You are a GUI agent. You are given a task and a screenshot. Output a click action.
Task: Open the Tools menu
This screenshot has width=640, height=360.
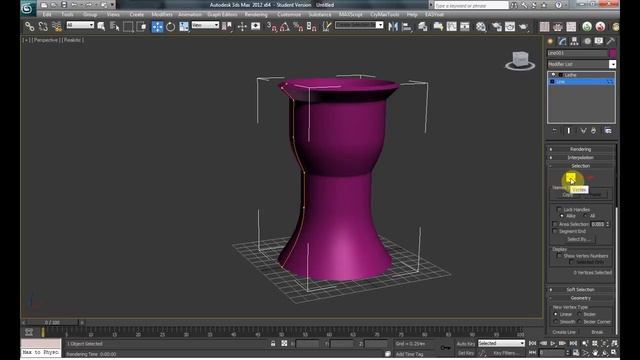[67, 15]
